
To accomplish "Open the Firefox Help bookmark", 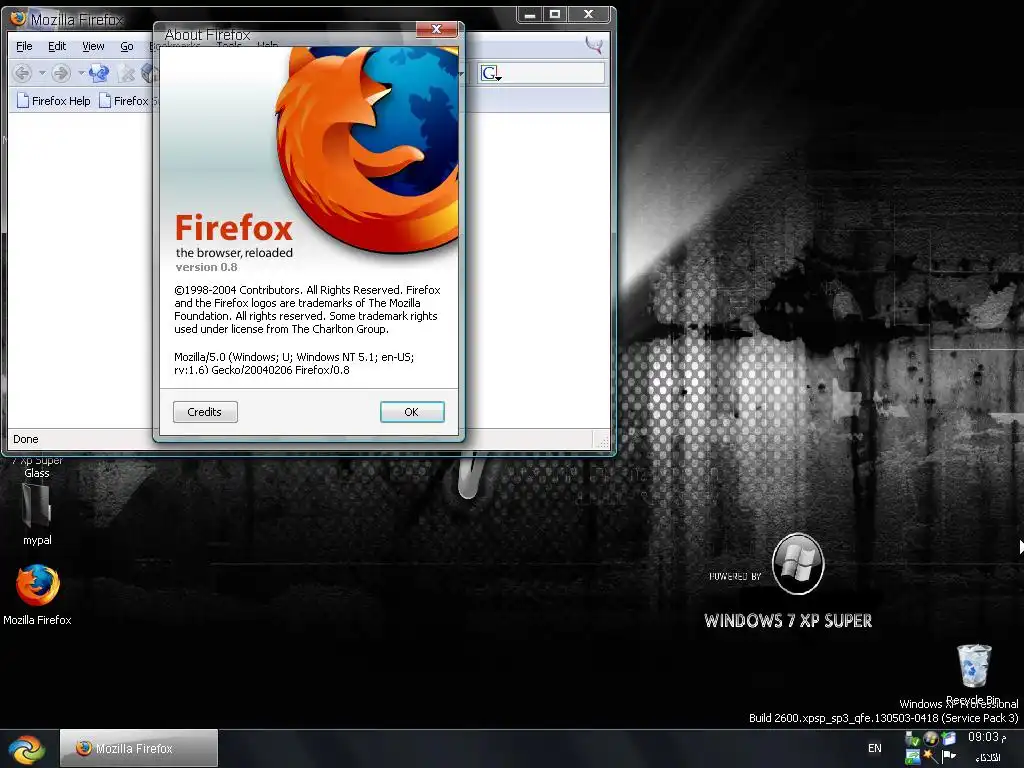I will click(x=54, y=101).
